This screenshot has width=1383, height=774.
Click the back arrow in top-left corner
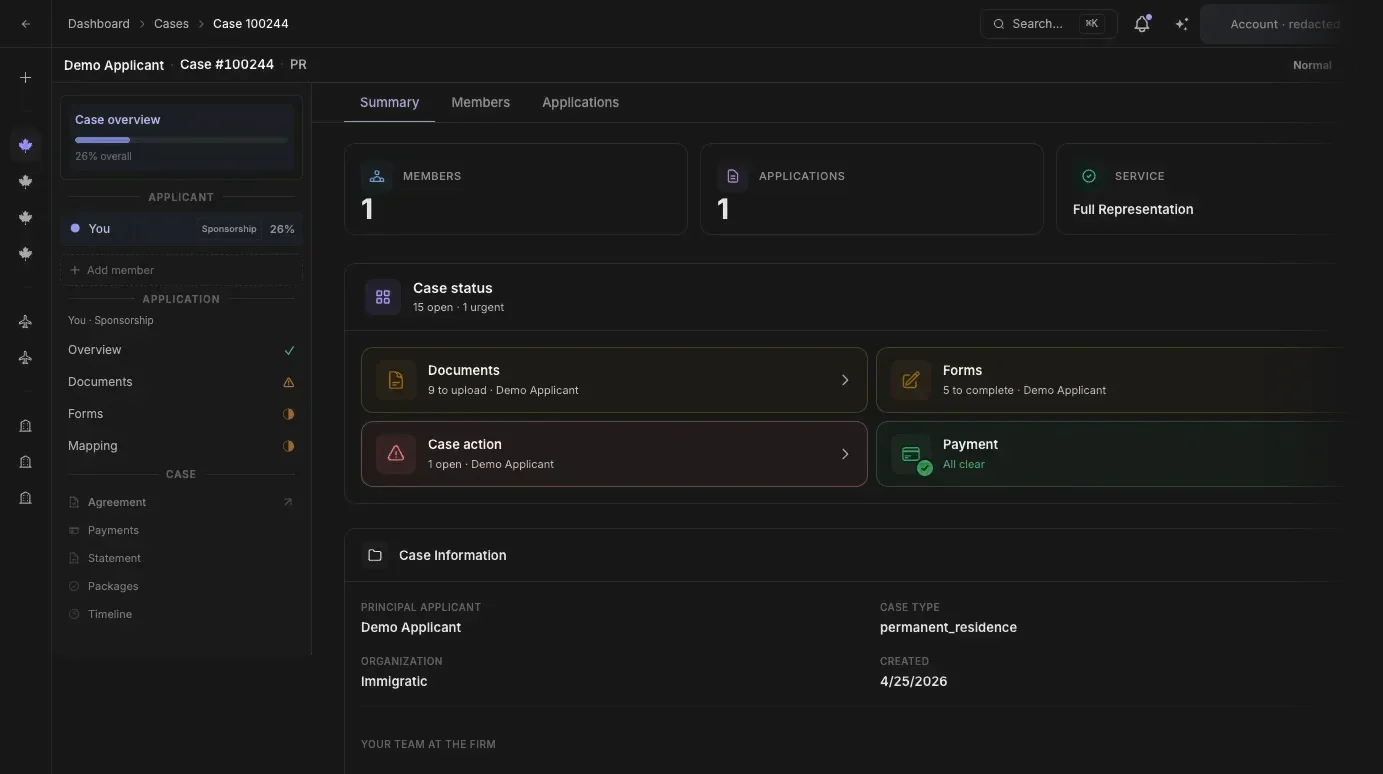pos(26,24)
